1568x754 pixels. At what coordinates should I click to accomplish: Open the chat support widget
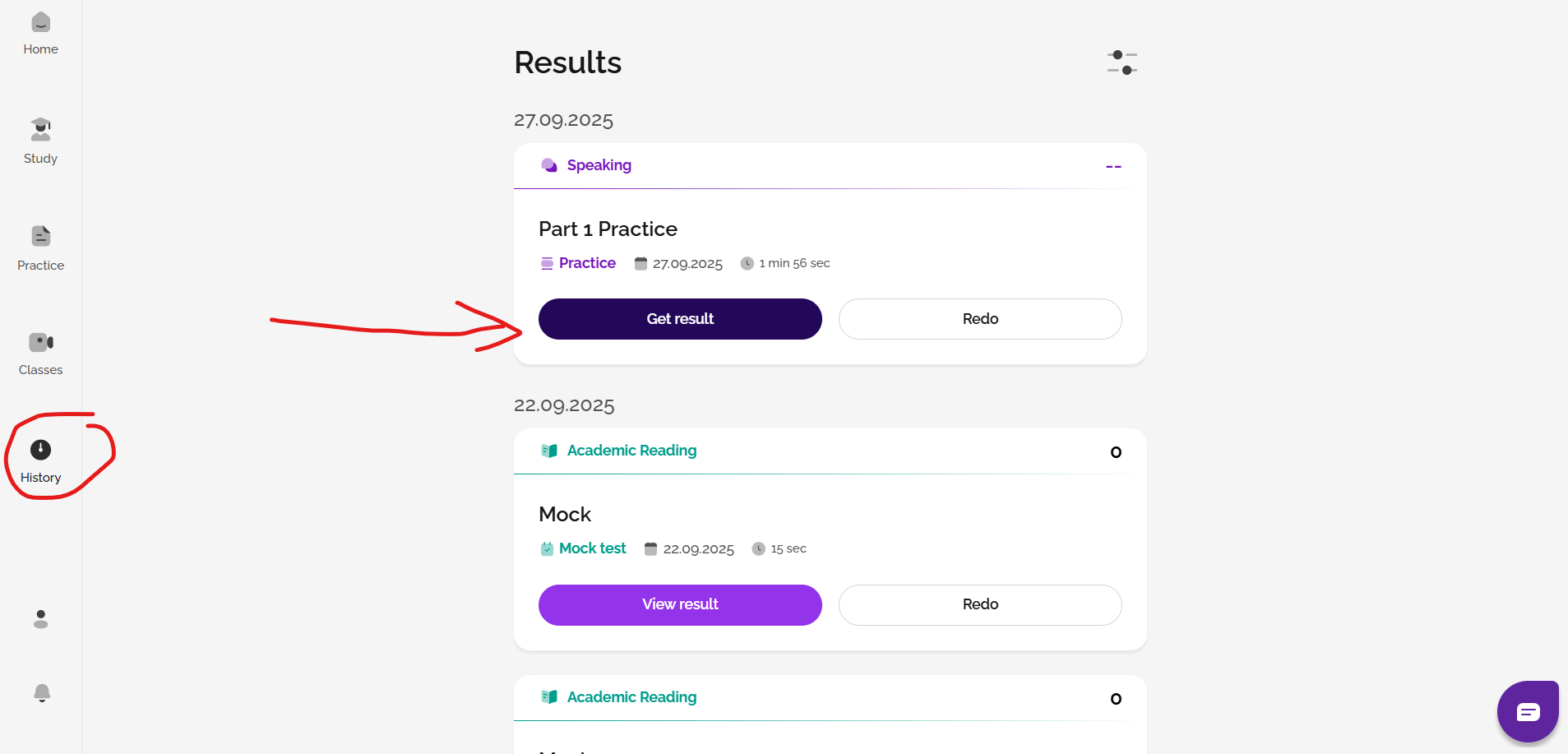click(1528, 712)
